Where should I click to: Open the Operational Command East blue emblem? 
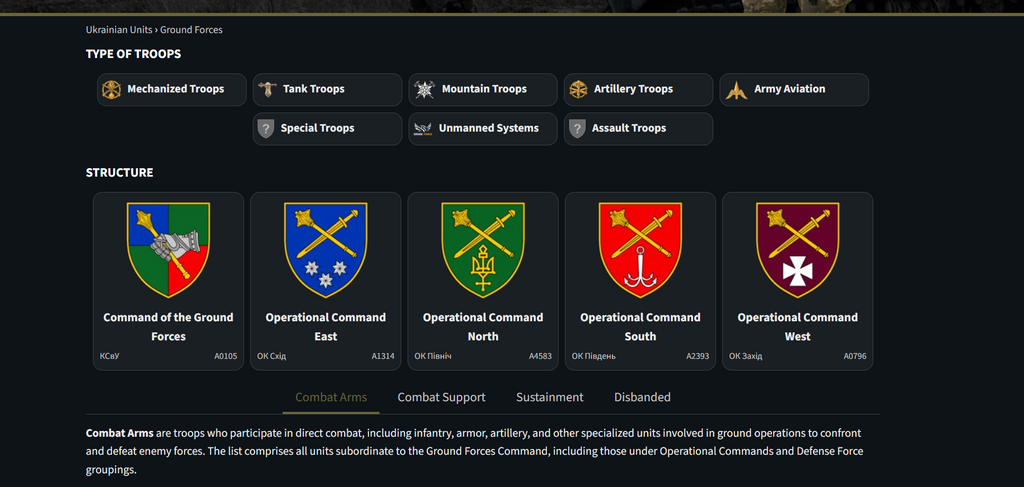point(326,250)
